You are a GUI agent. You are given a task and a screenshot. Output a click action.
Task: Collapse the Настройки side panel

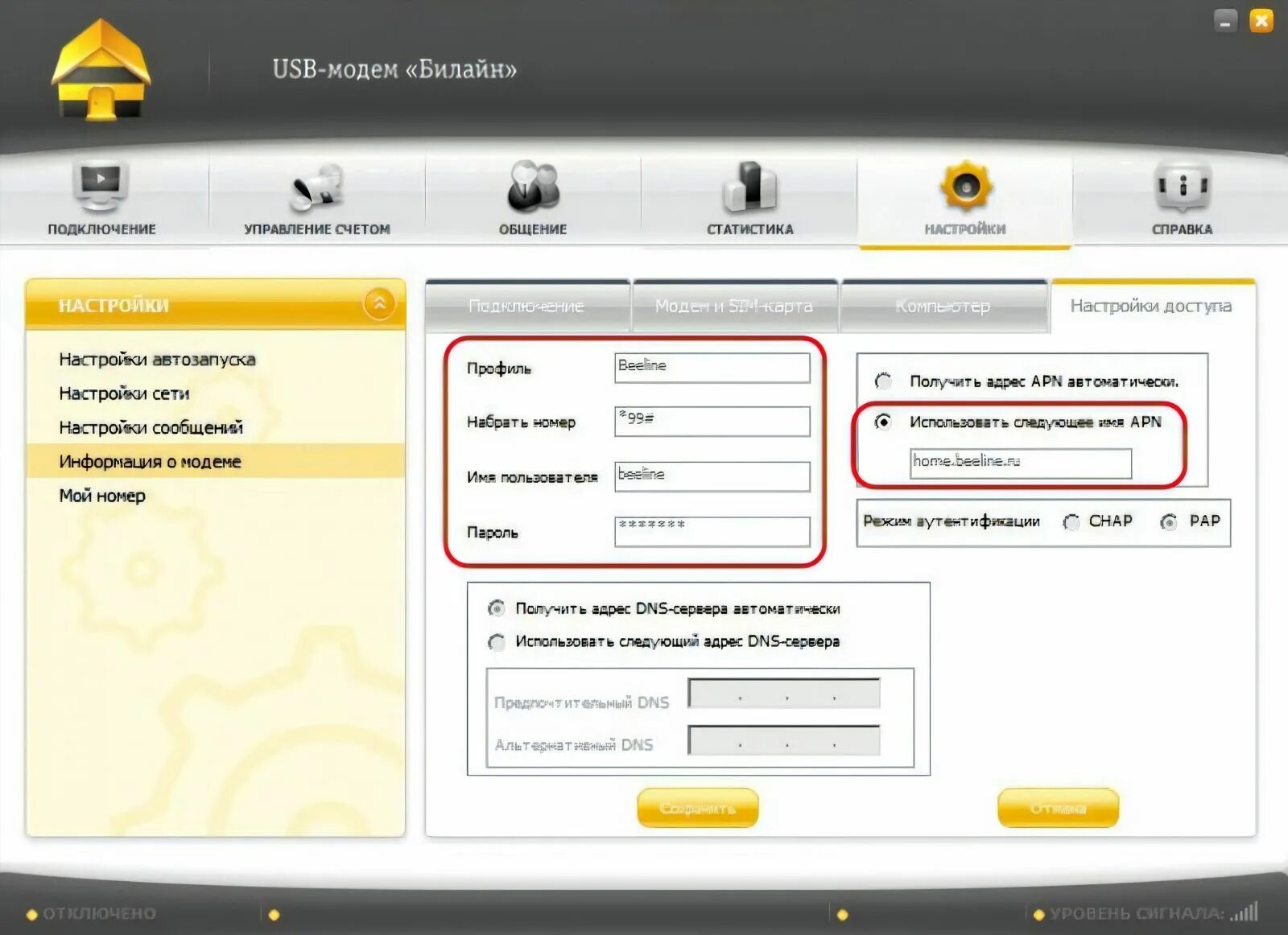379,304
